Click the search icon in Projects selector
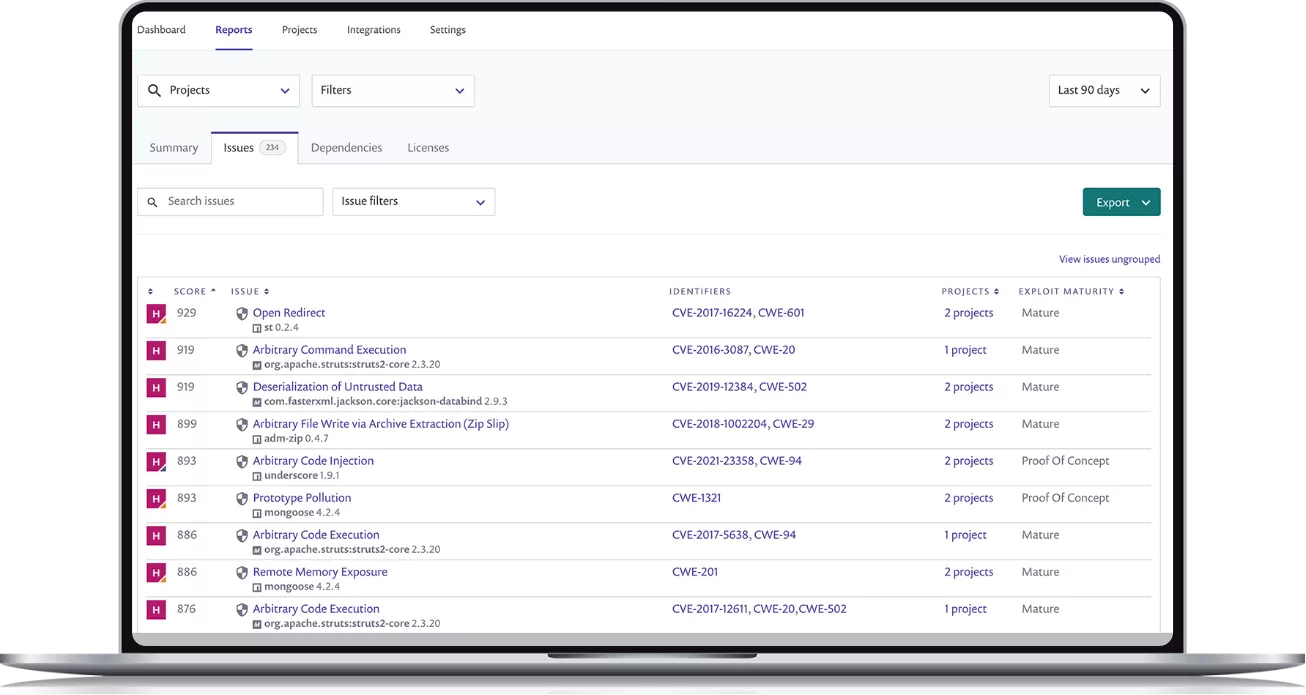Image resolution: width=1306 pixels, height=695 pixels. [154, 91]
